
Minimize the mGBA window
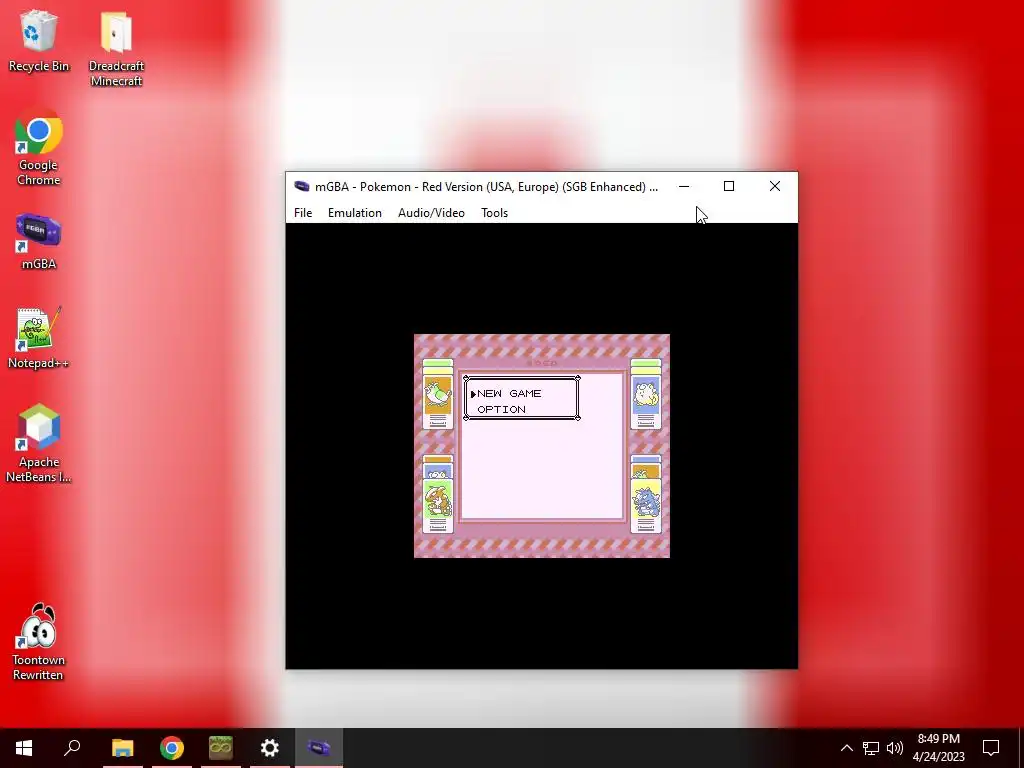(684, 186)
